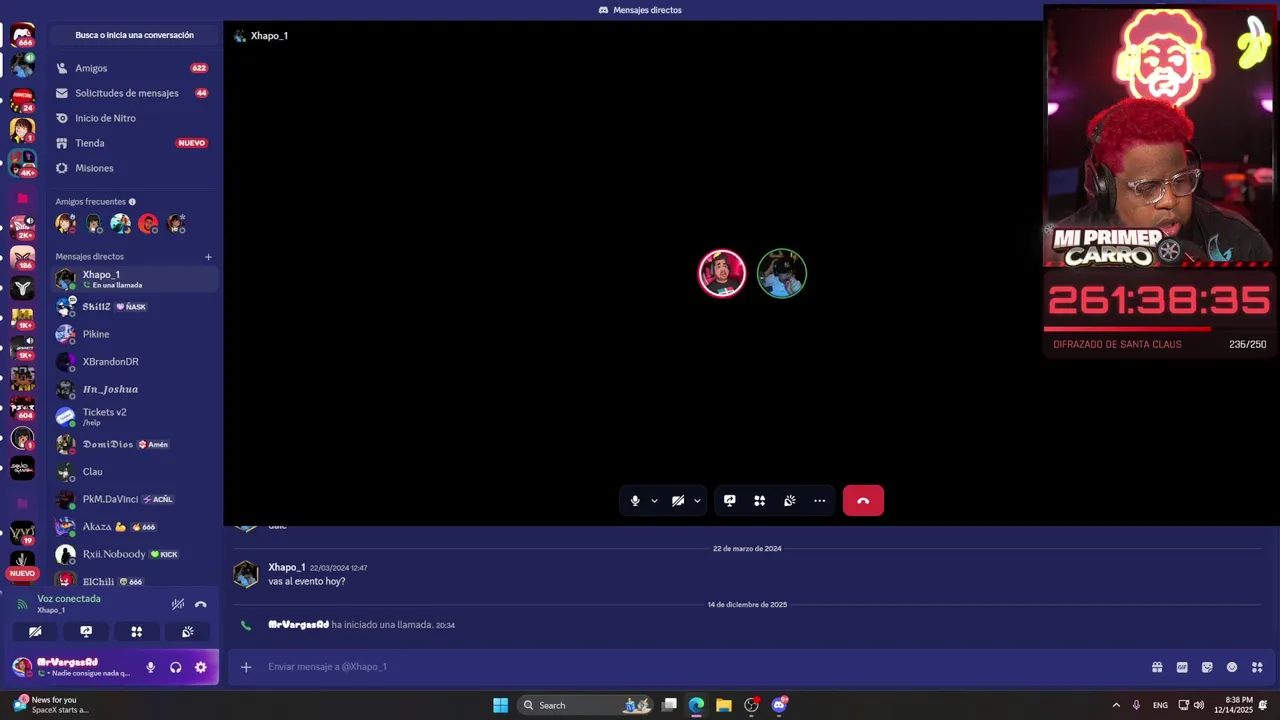1280x720 pixels.
Task: Create new direct message plus icon
Action: pyautogui.click(x=208, y=257)
